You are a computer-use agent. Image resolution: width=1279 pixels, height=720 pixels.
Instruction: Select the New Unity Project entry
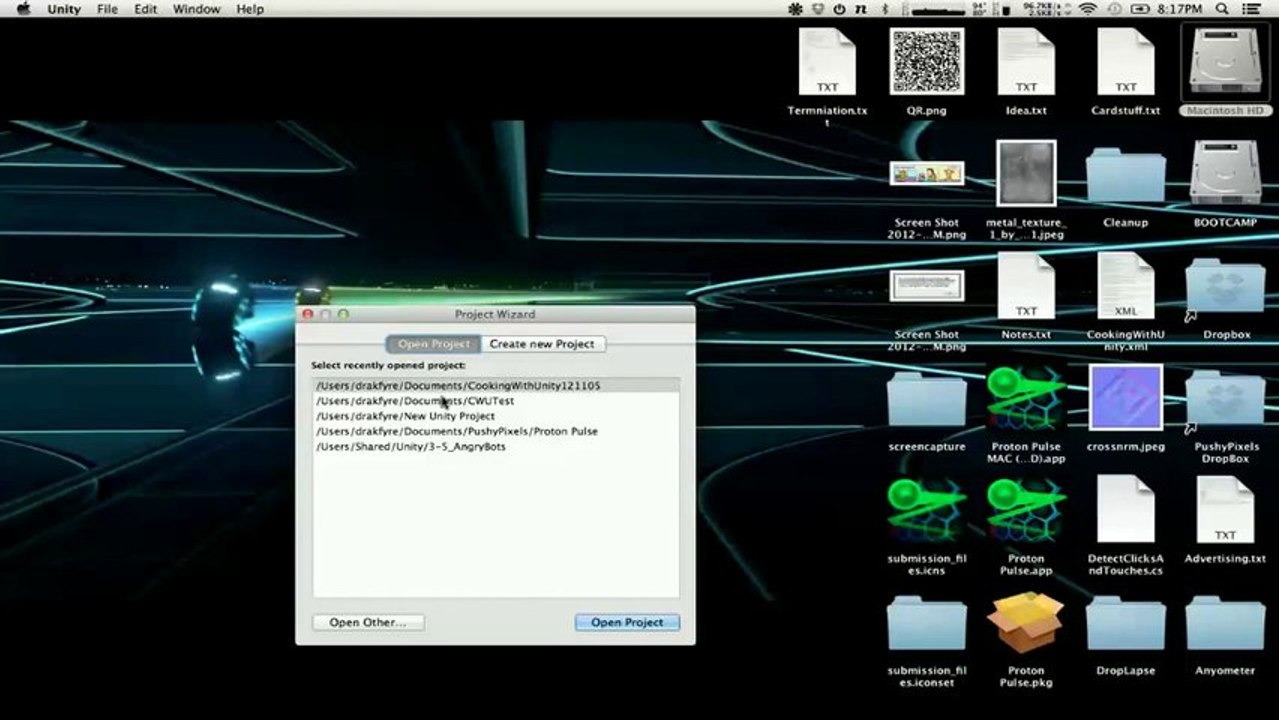(496, 416)
